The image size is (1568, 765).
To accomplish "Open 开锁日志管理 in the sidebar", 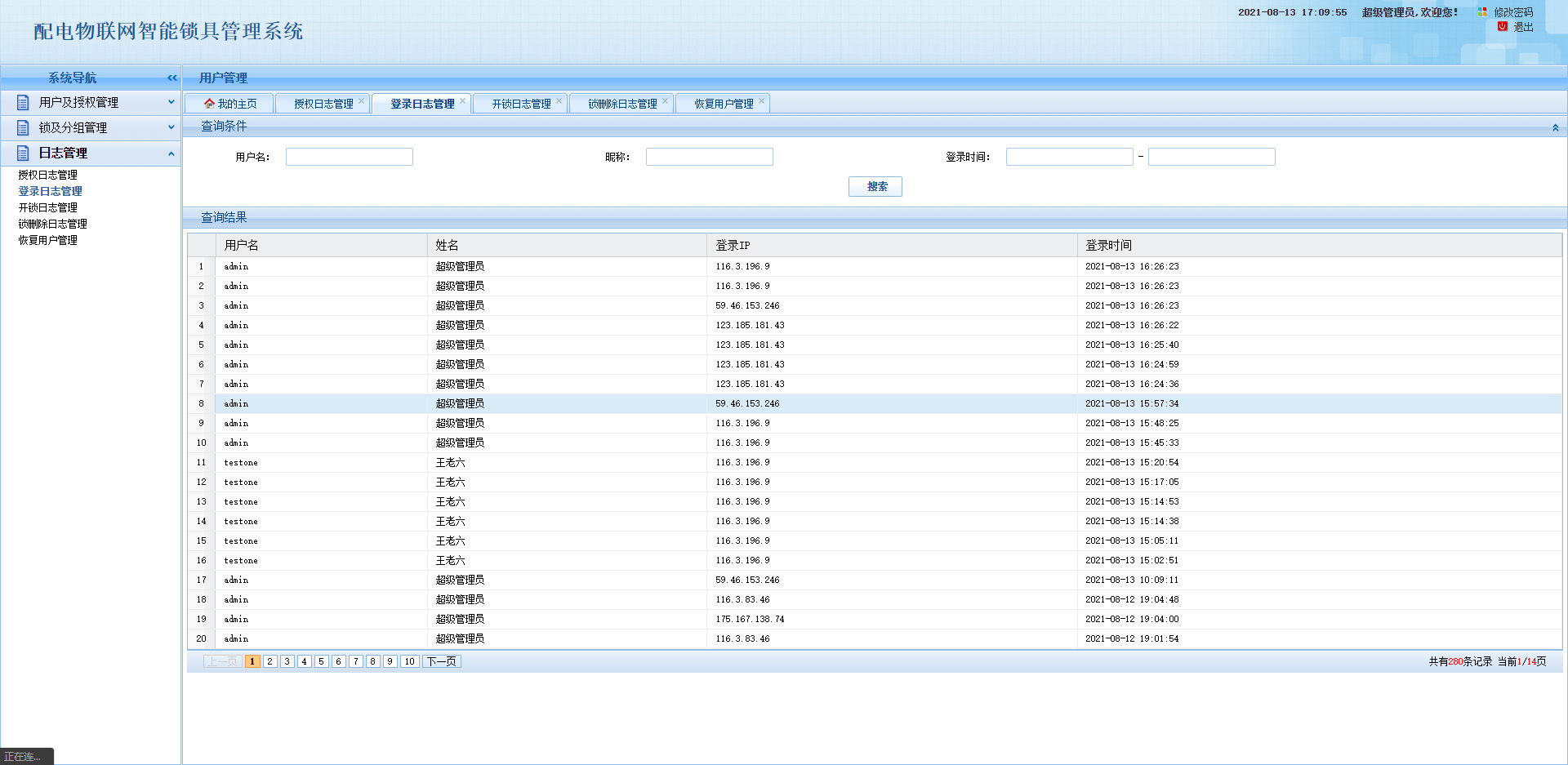I will coord(48,207).
